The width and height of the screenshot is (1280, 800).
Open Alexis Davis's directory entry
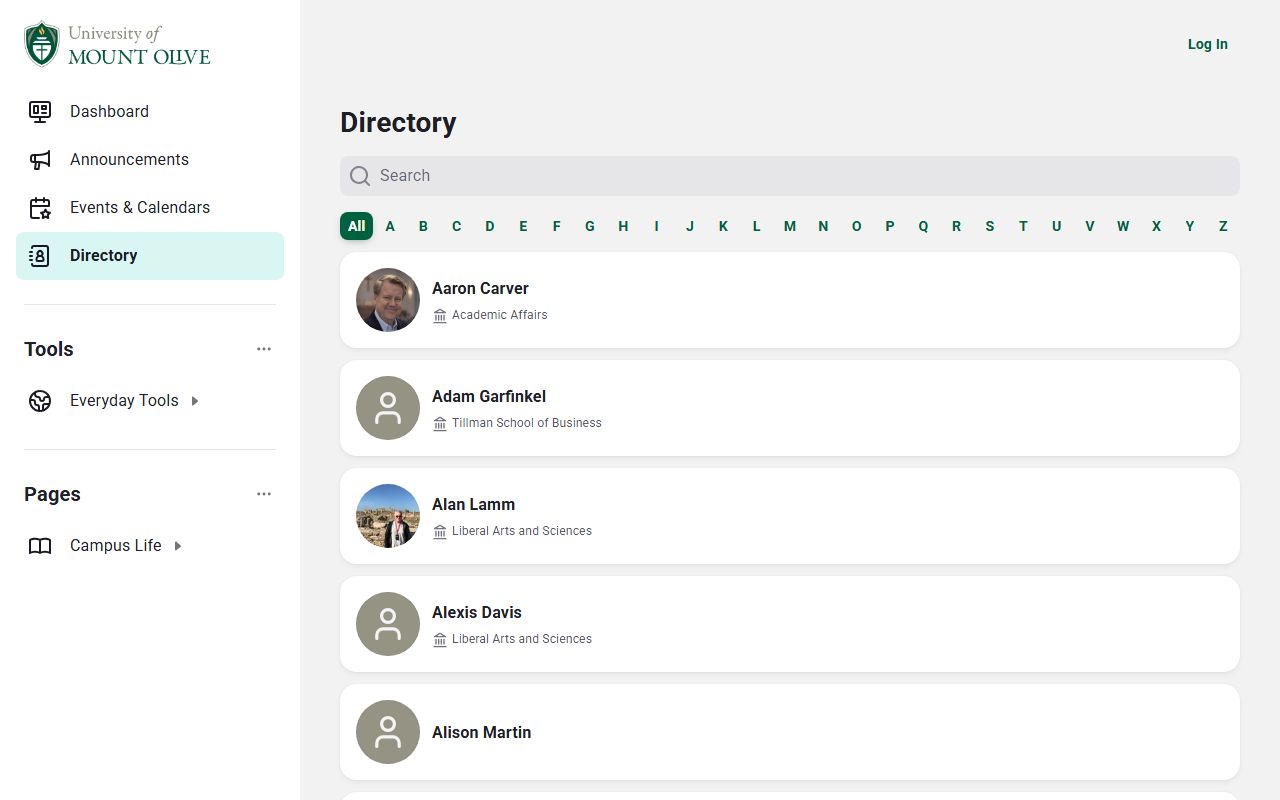790,624
